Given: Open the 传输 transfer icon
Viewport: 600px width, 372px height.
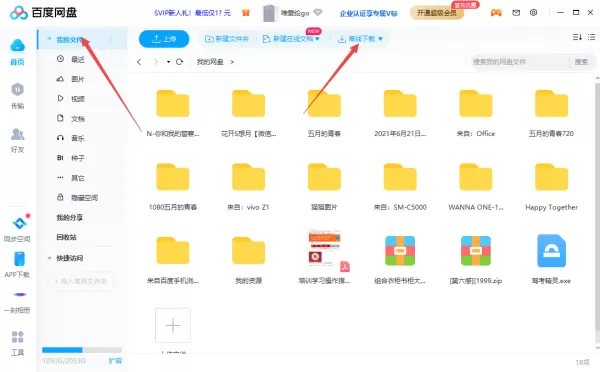Looking at the screenshot, I should pyautogui.click(x=17, y=90).
